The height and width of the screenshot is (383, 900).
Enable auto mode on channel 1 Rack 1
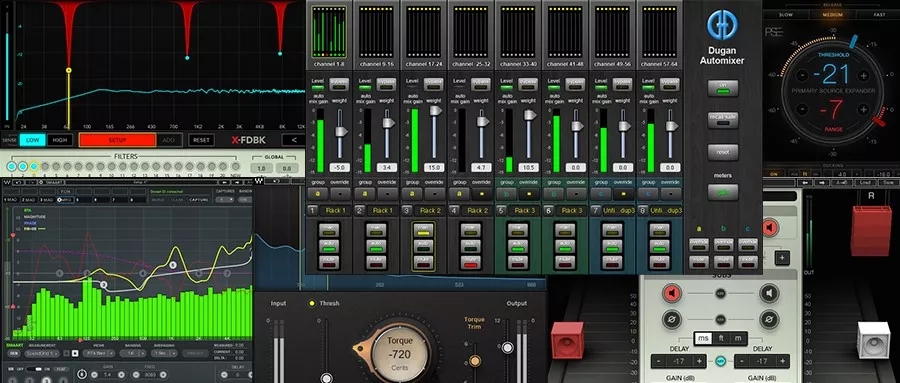point(329,247)
